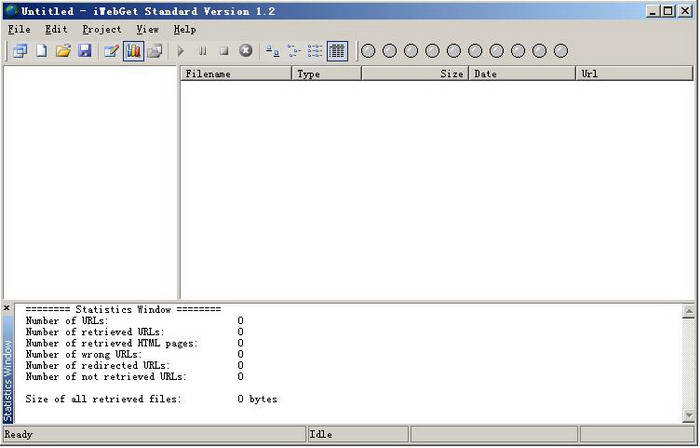
Task: Switch to small icons view
Action: [294, 51]
